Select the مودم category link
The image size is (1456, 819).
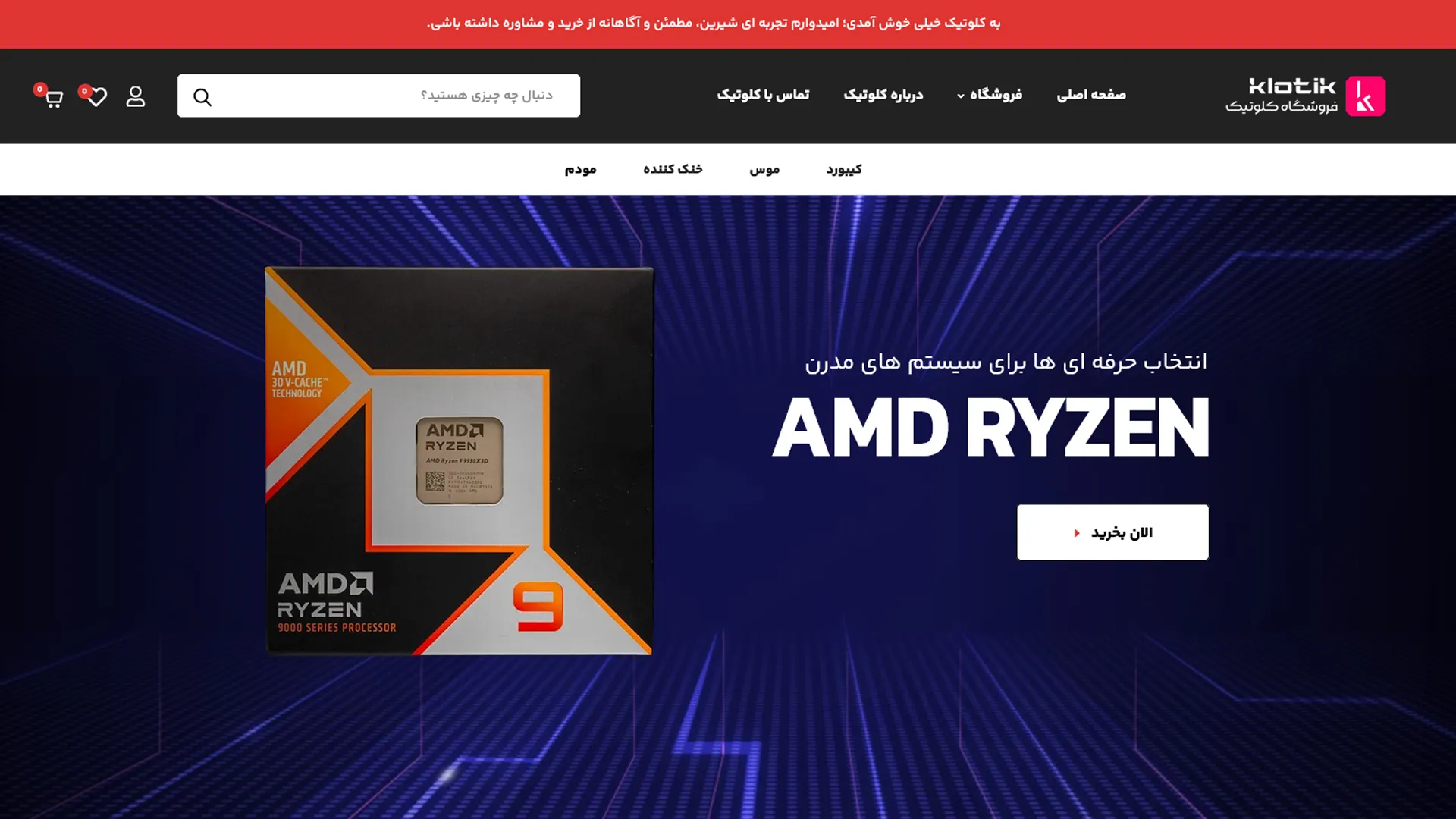click(x=580, y=169)
